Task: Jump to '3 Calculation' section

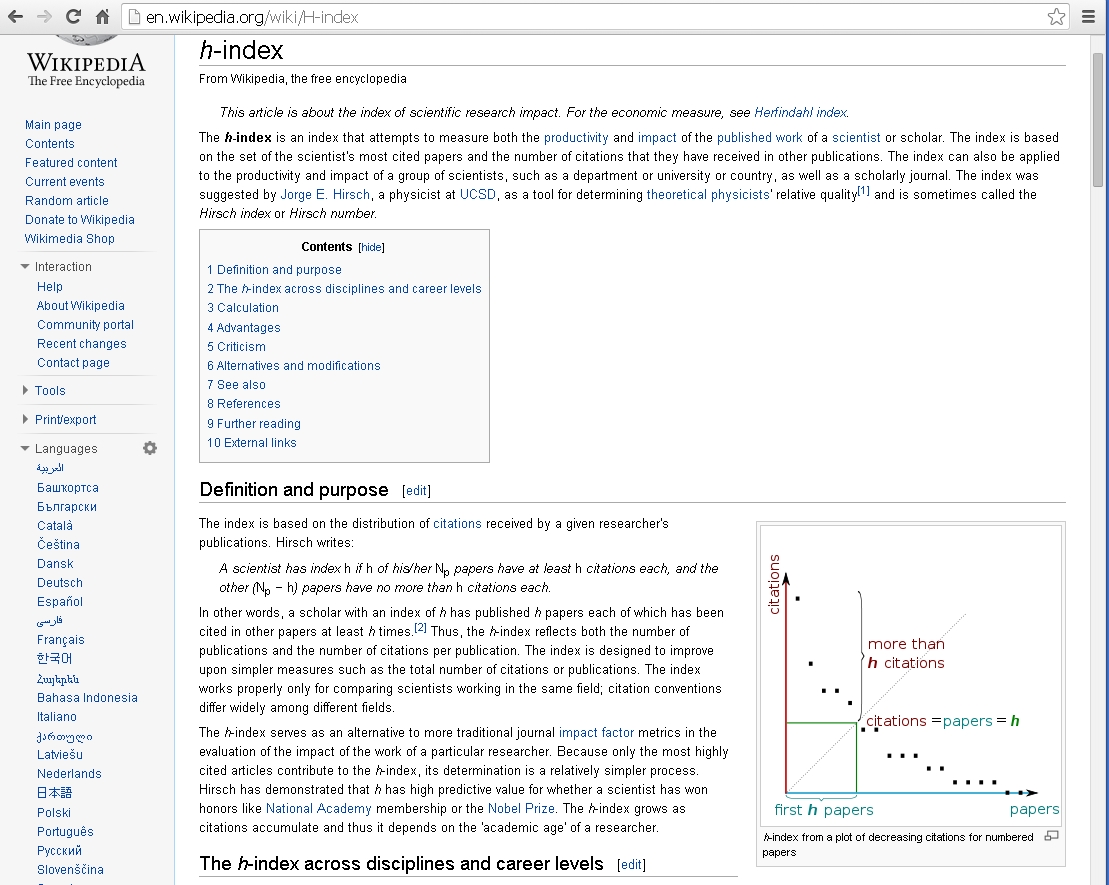Action: (243, 308)
